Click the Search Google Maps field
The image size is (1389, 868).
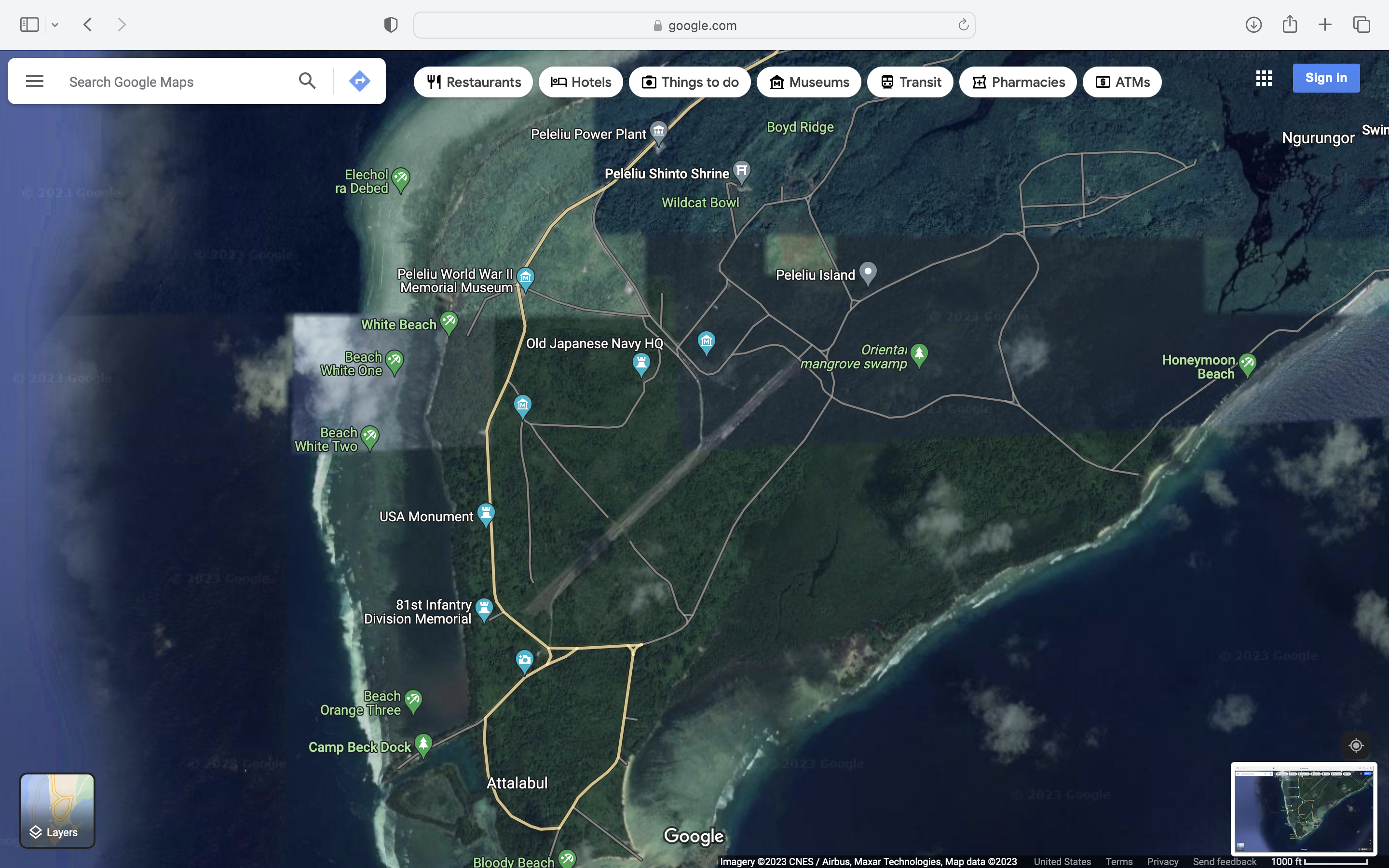coord(172,82)
